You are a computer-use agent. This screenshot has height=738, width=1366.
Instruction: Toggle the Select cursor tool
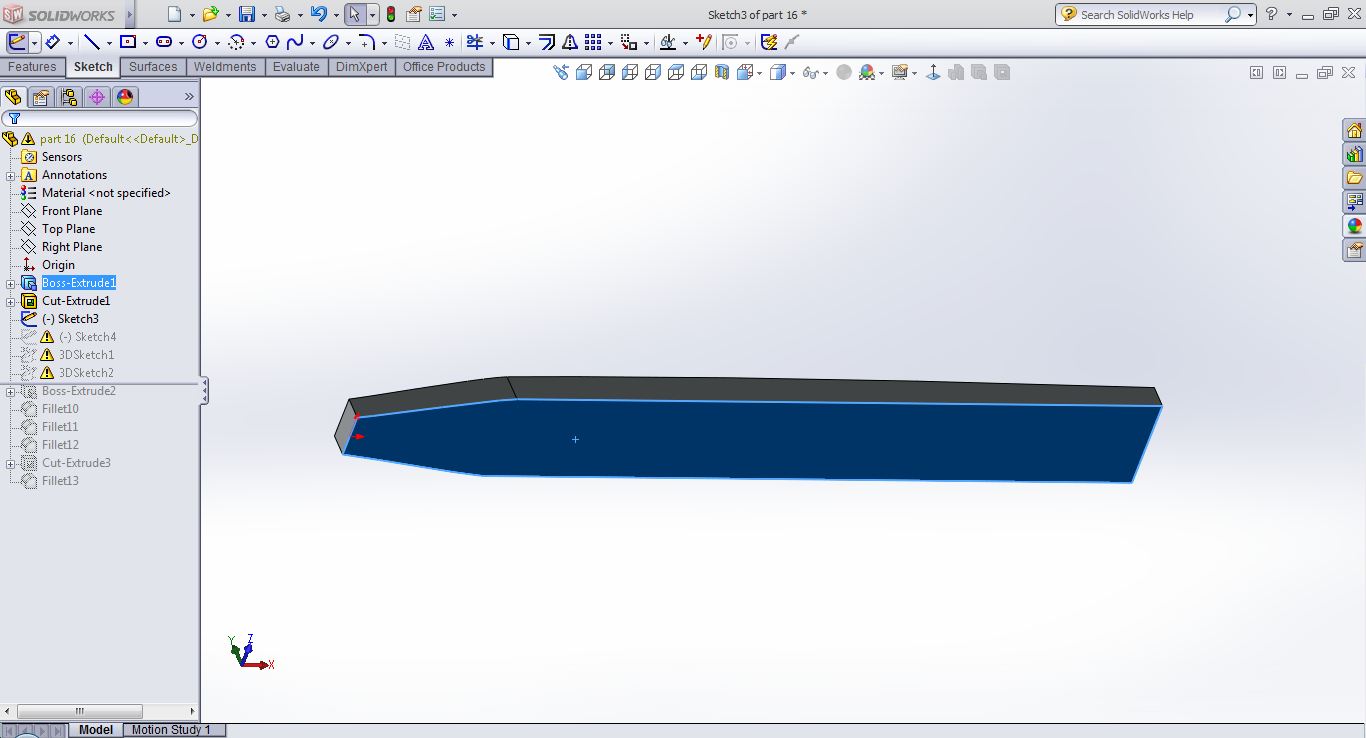pos(354,14)
